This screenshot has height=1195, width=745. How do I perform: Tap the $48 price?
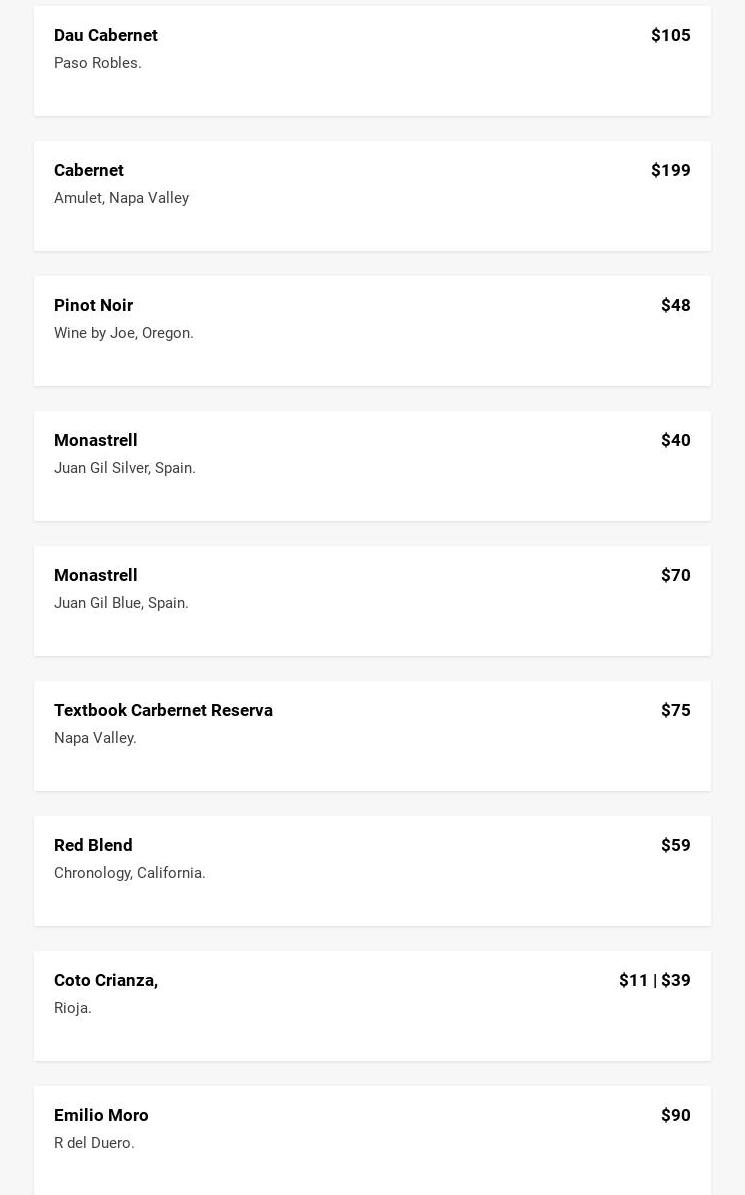coord(675,305)
